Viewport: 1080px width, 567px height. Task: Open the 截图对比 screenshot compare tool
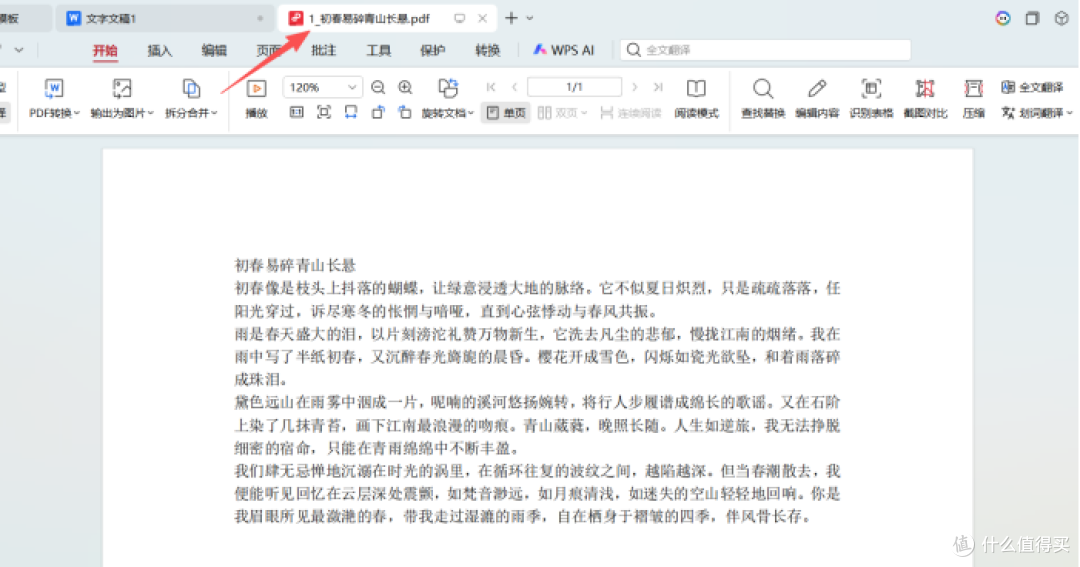pos(925,98)
